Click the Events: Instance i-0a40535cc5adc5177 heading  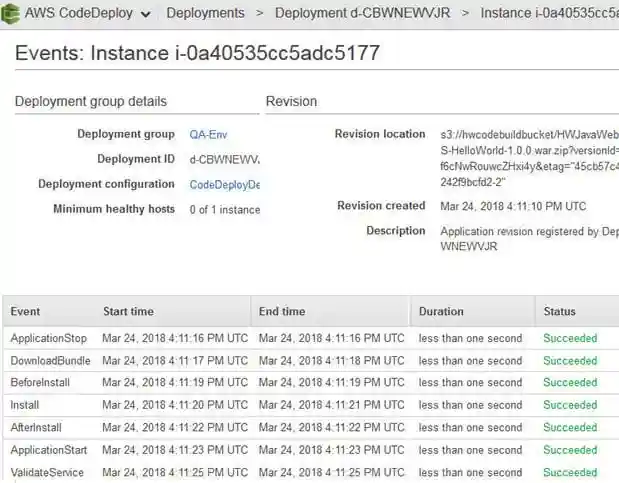pyautogui.click(x=197, y=53)
